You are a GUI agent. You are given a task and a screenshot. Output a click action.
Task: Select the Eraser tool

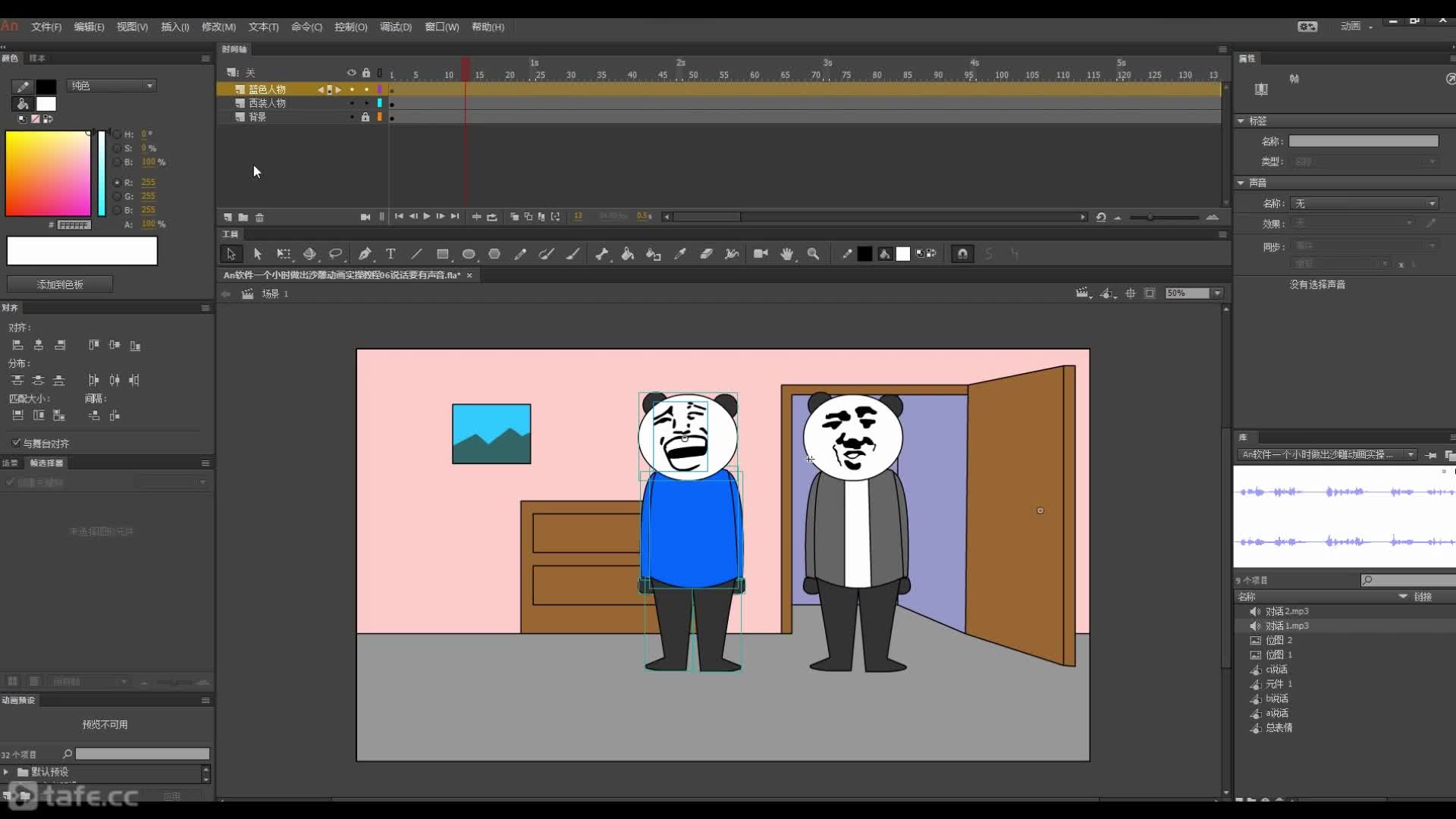coord(706,254)
